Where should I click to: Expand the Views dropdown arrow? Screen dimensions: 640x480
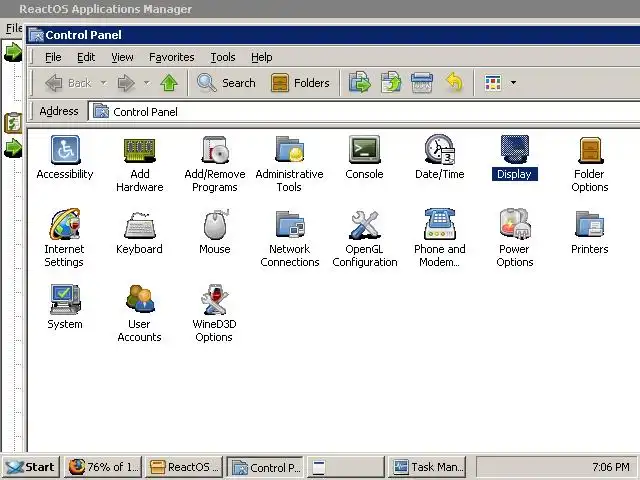click(513, 83)
